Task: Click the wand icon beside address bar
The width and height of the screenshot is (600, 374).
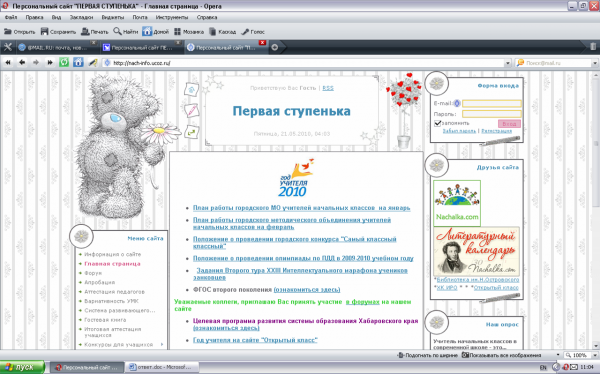Action: pyautogui.click(x=93, y=62)
